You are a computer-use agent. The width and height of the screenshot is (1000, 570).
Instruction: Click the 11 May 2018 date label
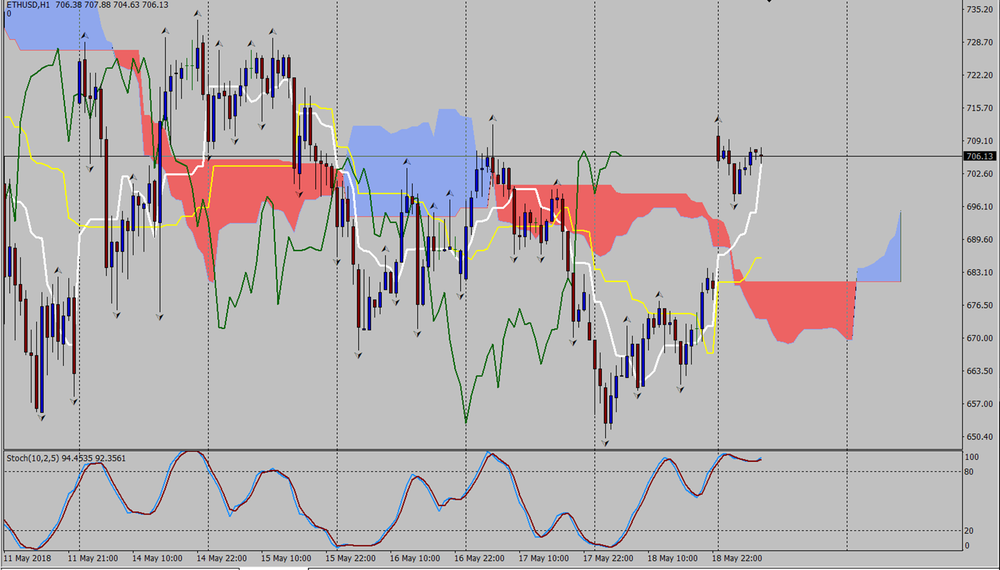click(25, 558)
